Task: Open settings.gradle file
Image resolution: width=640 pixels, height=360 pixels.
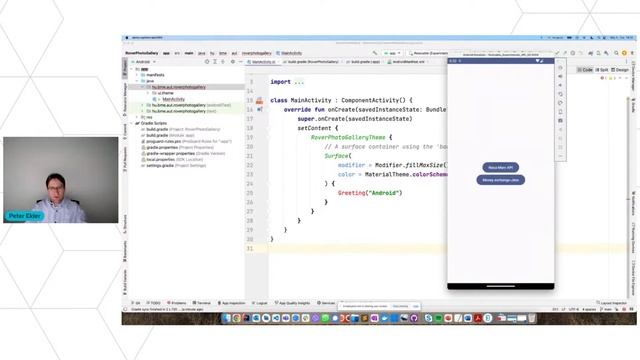Action: tap(173, 166)
